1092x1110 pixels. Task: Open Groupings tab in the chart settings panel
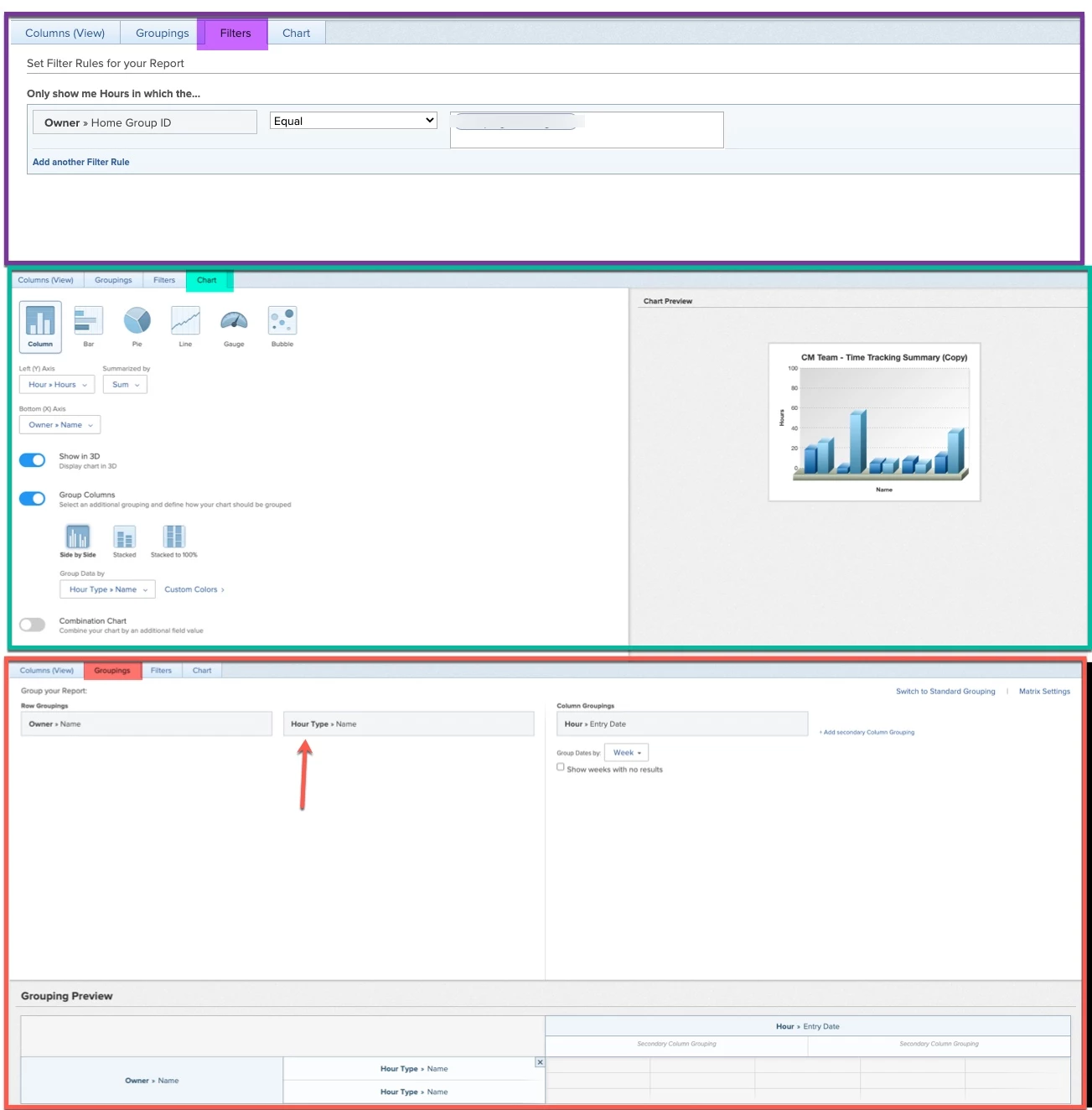click(113, 280)
